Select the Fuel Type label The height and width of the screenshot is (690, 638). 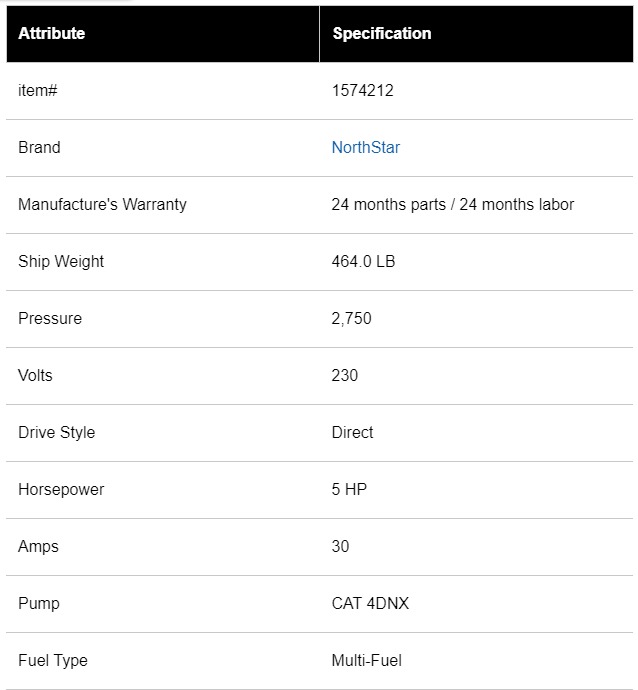point(53,661)
